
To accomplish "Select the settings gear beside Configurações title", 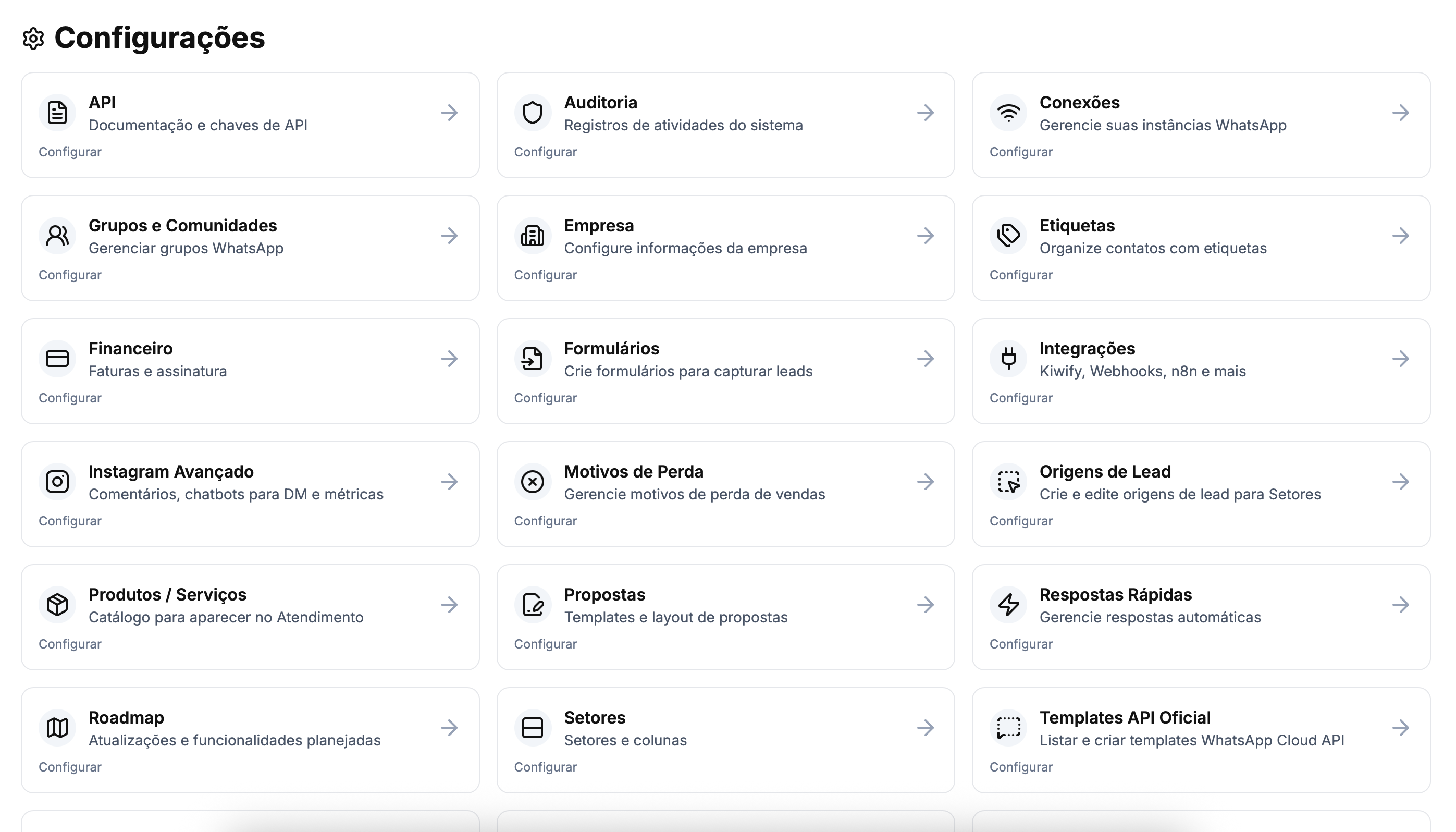I will 32,38.
